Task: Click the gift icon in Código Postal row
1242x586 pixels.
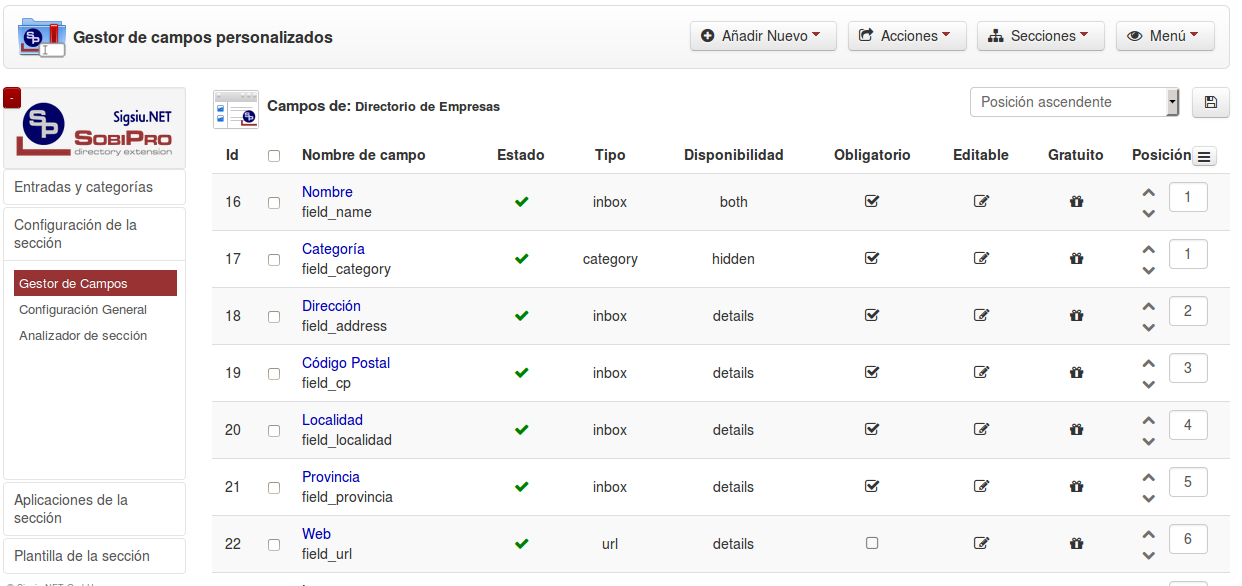Action: tap(1076, 372)
